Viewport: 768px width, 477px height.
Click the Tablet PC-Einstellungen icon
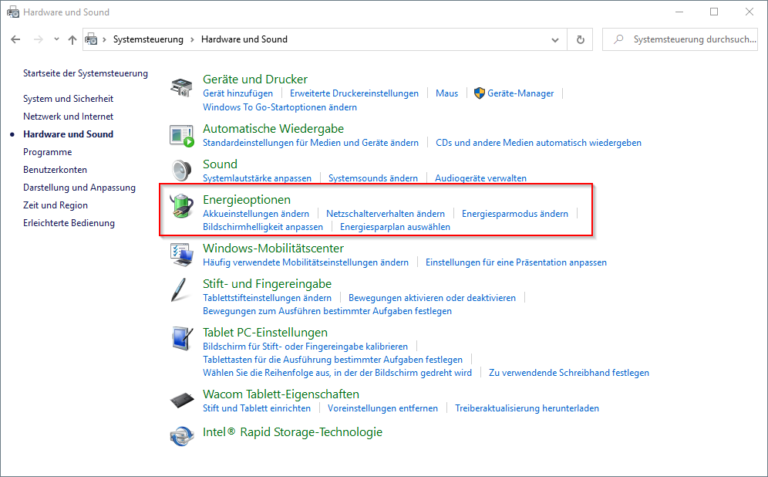[x=182, y=338]
